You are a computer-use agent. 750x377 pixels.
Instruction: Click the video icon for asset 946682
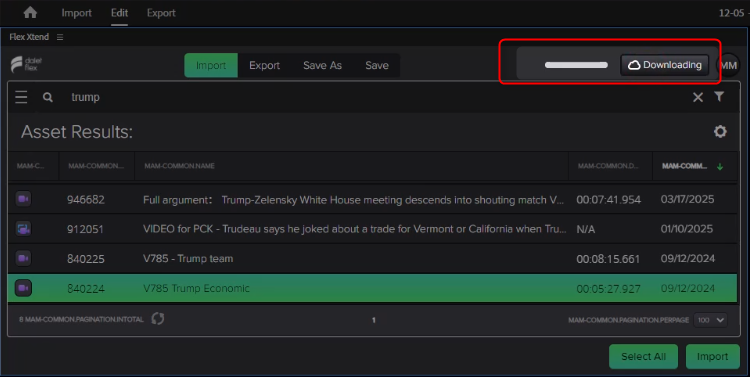[23, 199]
